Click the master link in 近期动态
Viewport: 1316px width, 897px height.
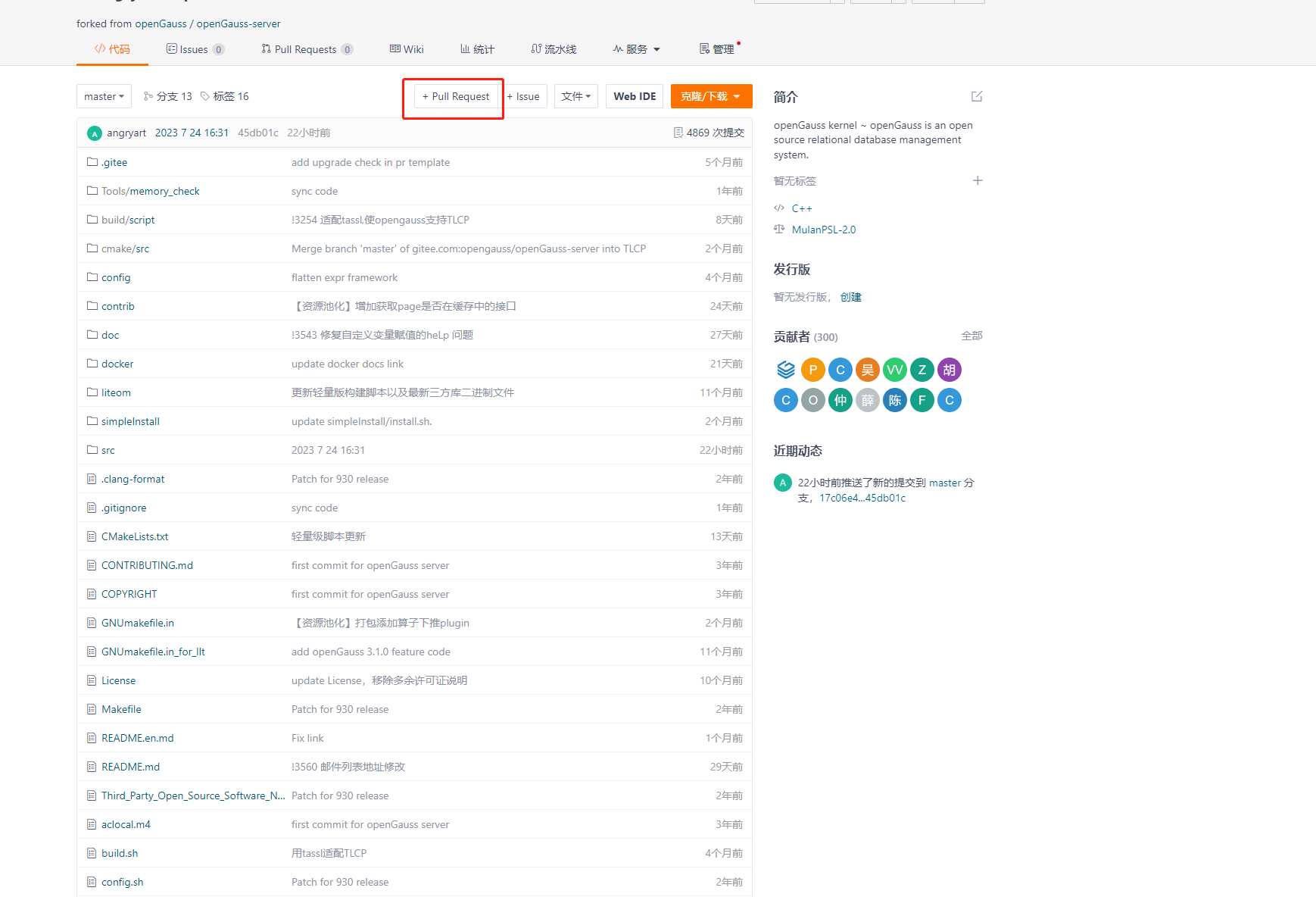tap(945, 483)
